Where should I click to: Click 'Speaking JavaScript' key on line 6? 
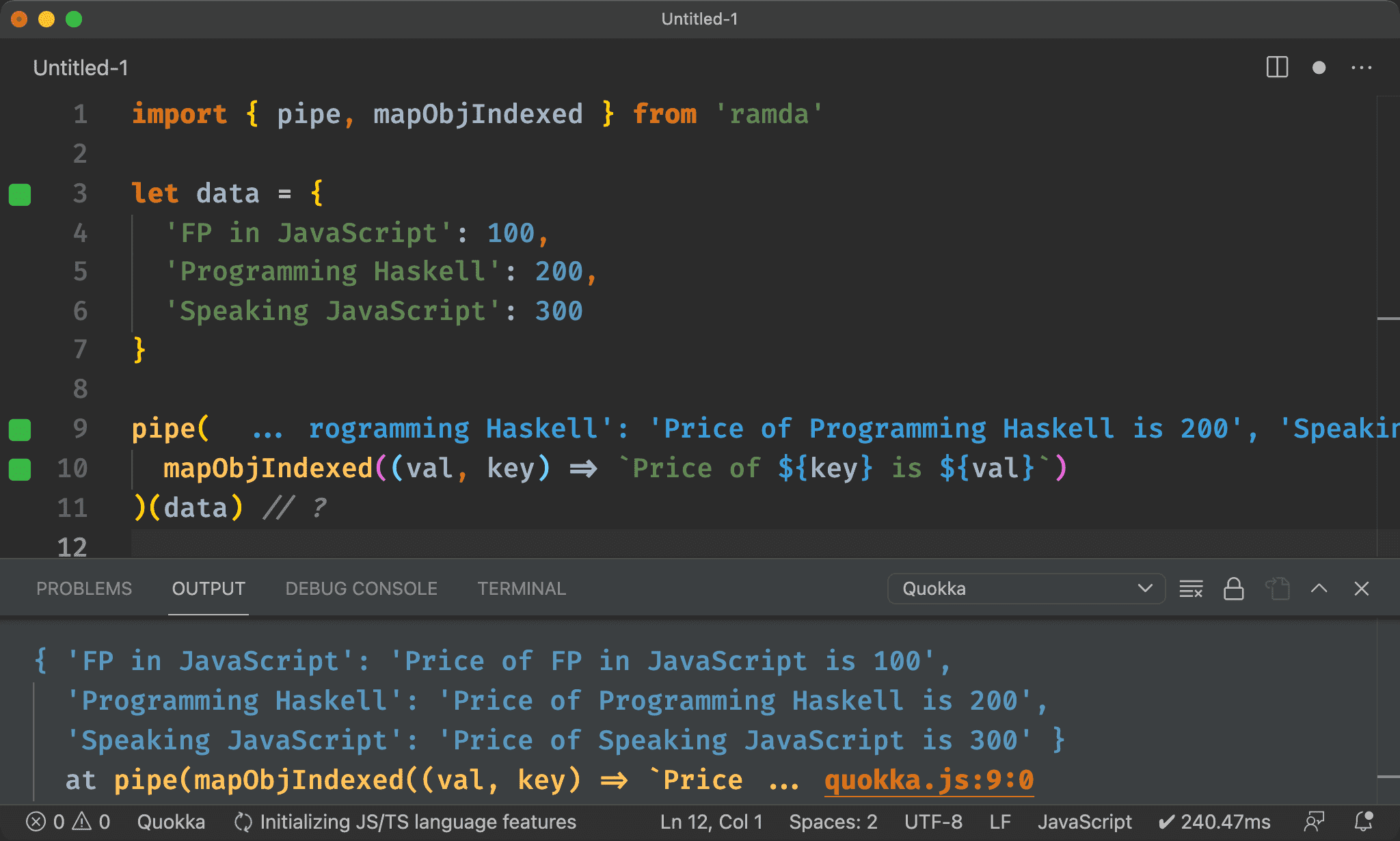tap(333, 311)
